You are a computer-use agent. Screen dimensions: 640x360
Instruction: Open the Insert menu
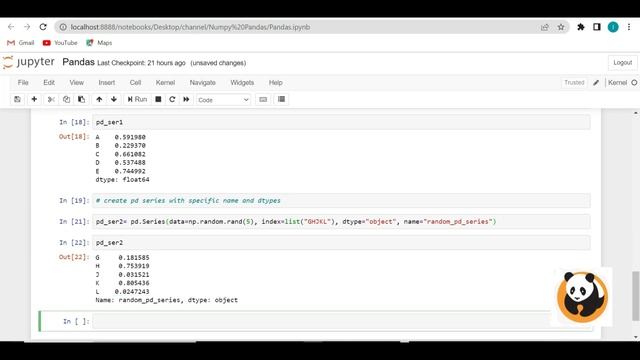click(x=107, y=82)
